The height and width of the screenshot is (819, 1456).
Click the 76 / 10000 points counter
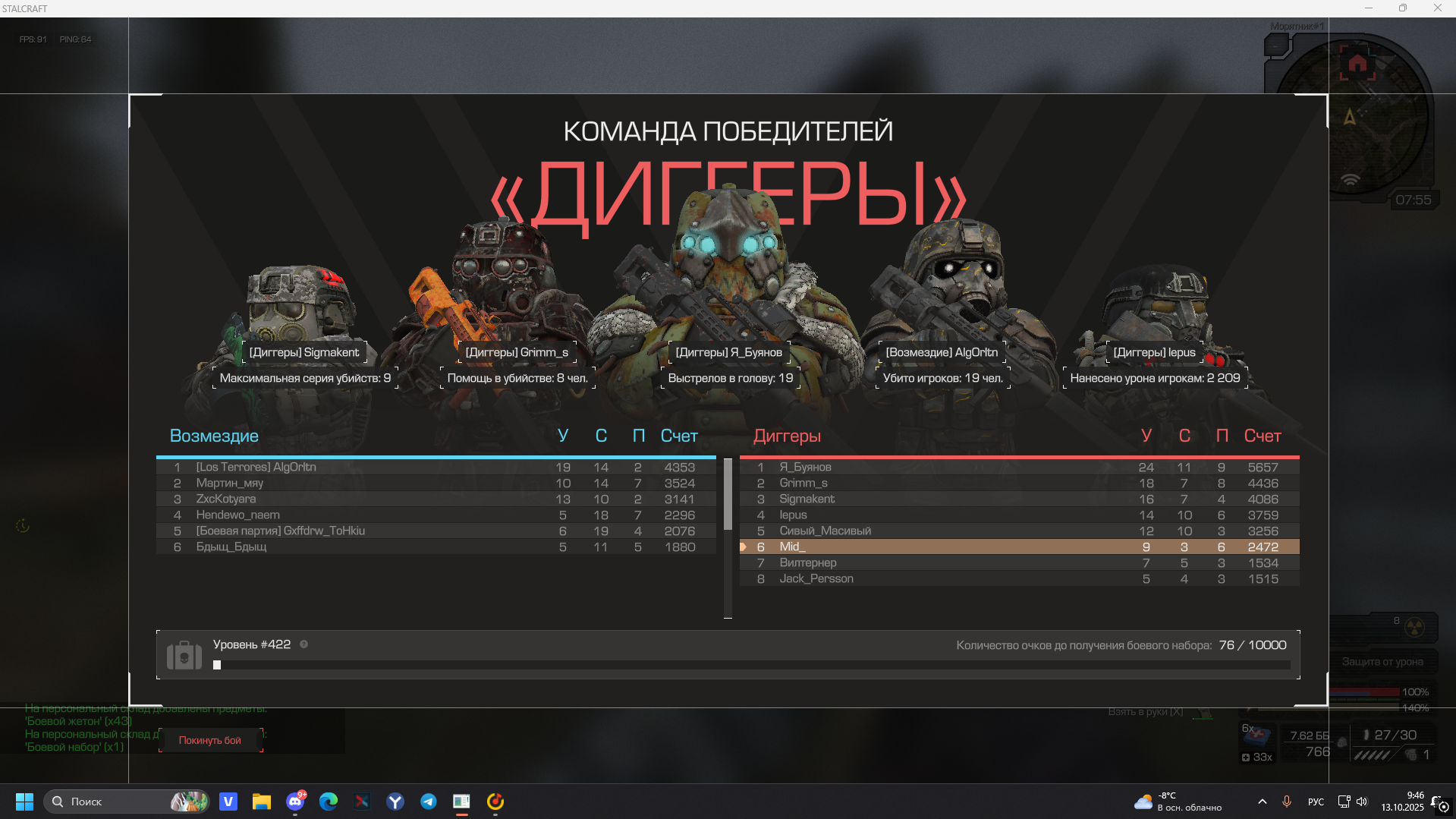[1253, 645]
